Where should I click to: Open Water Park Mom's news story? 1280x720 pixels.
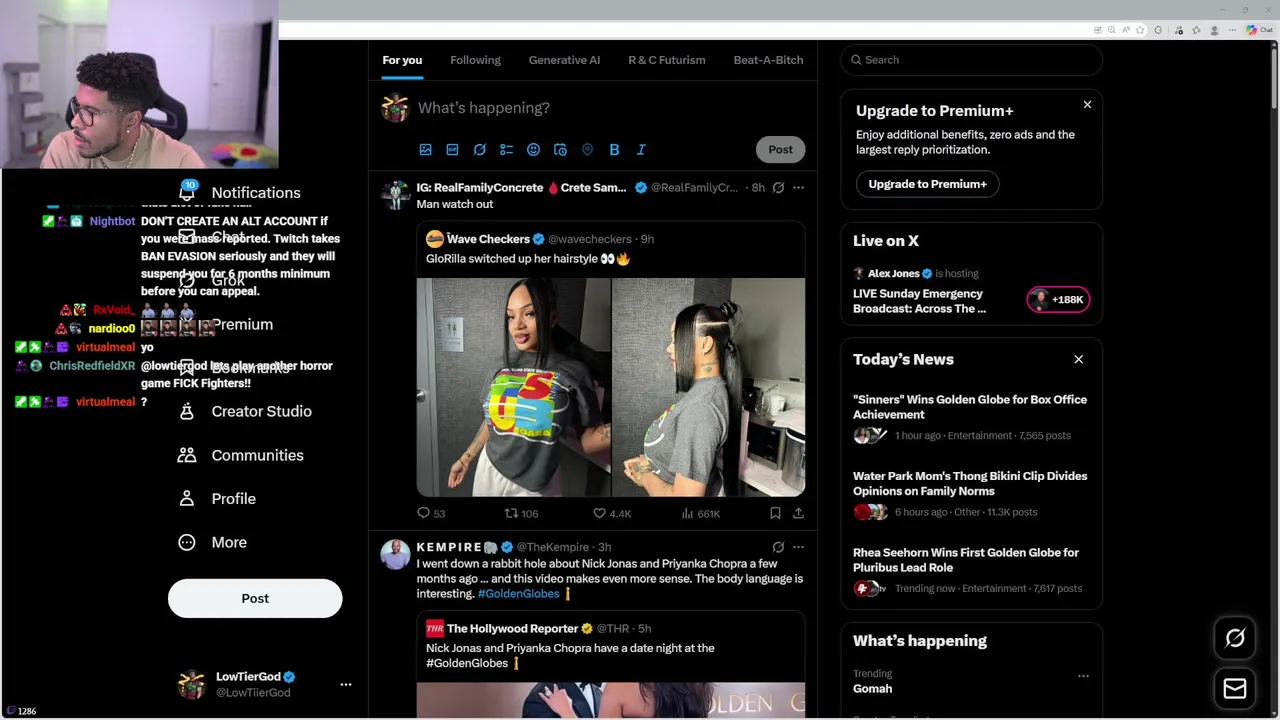[970, 483]
